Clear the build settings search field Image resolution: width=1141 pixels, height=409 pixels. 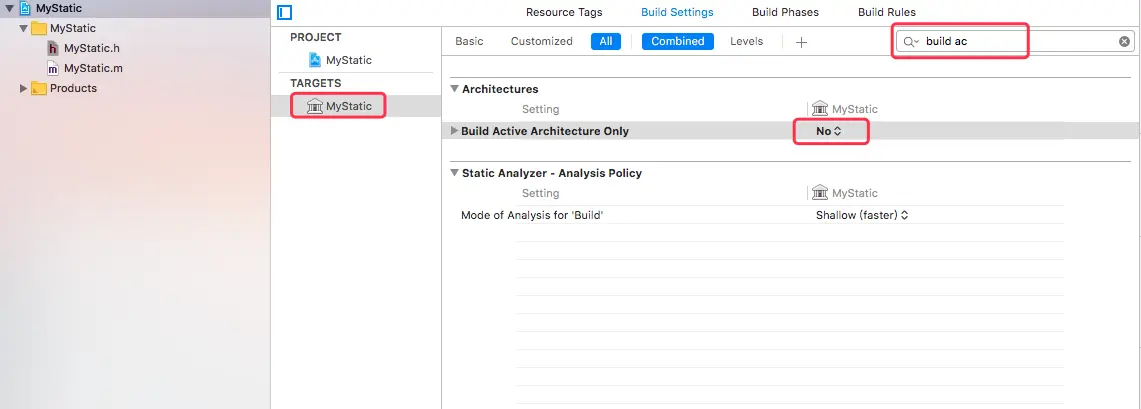coord(1125,41)
